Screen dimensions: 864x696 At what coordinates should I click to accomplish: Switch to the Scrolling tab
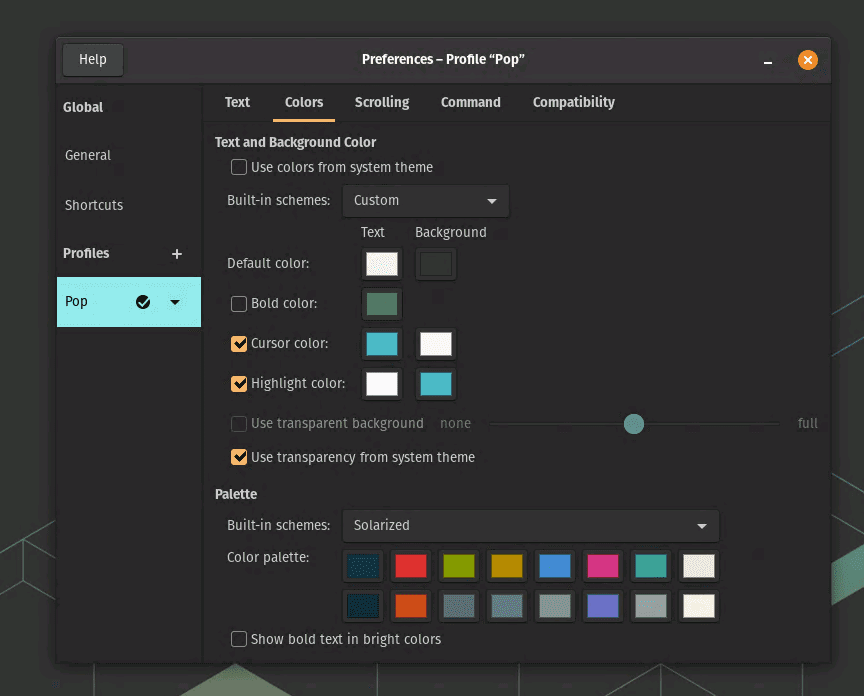point(381,102)
